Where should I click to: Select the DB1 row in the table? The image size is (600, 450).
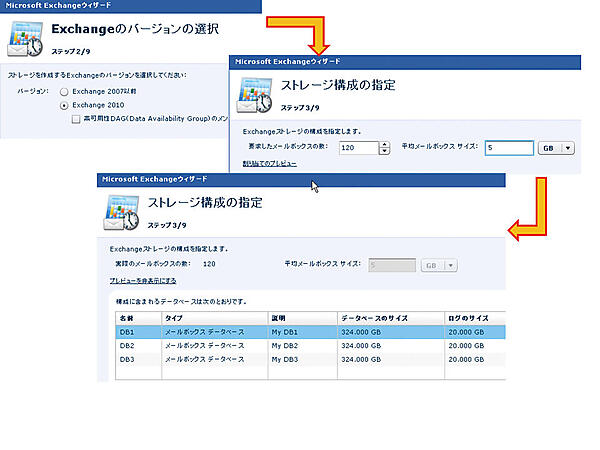coord(127,331)
